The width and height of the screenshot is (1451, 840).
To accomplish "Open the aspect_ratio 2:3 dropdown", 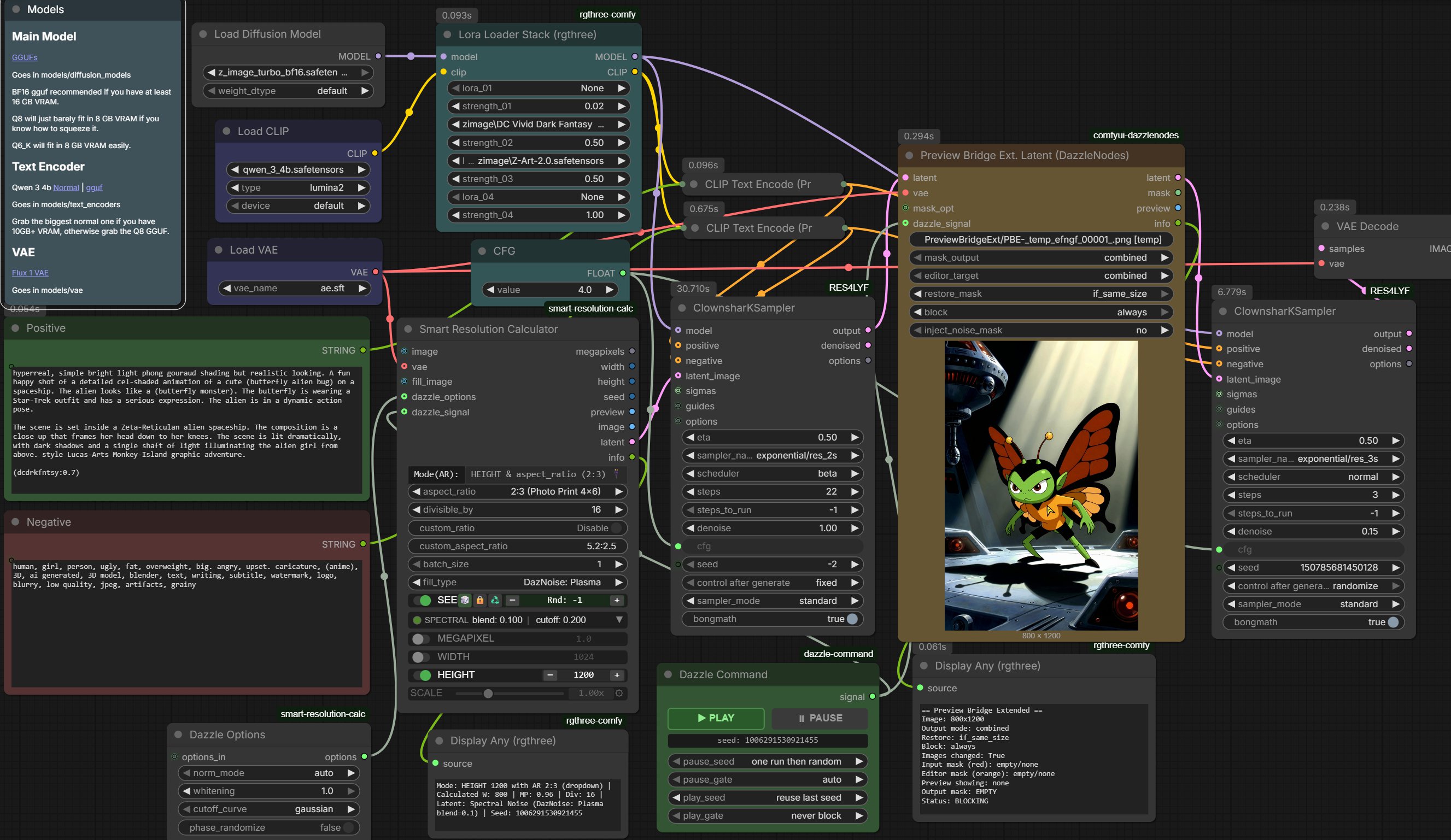I will (x=517, y=492).
